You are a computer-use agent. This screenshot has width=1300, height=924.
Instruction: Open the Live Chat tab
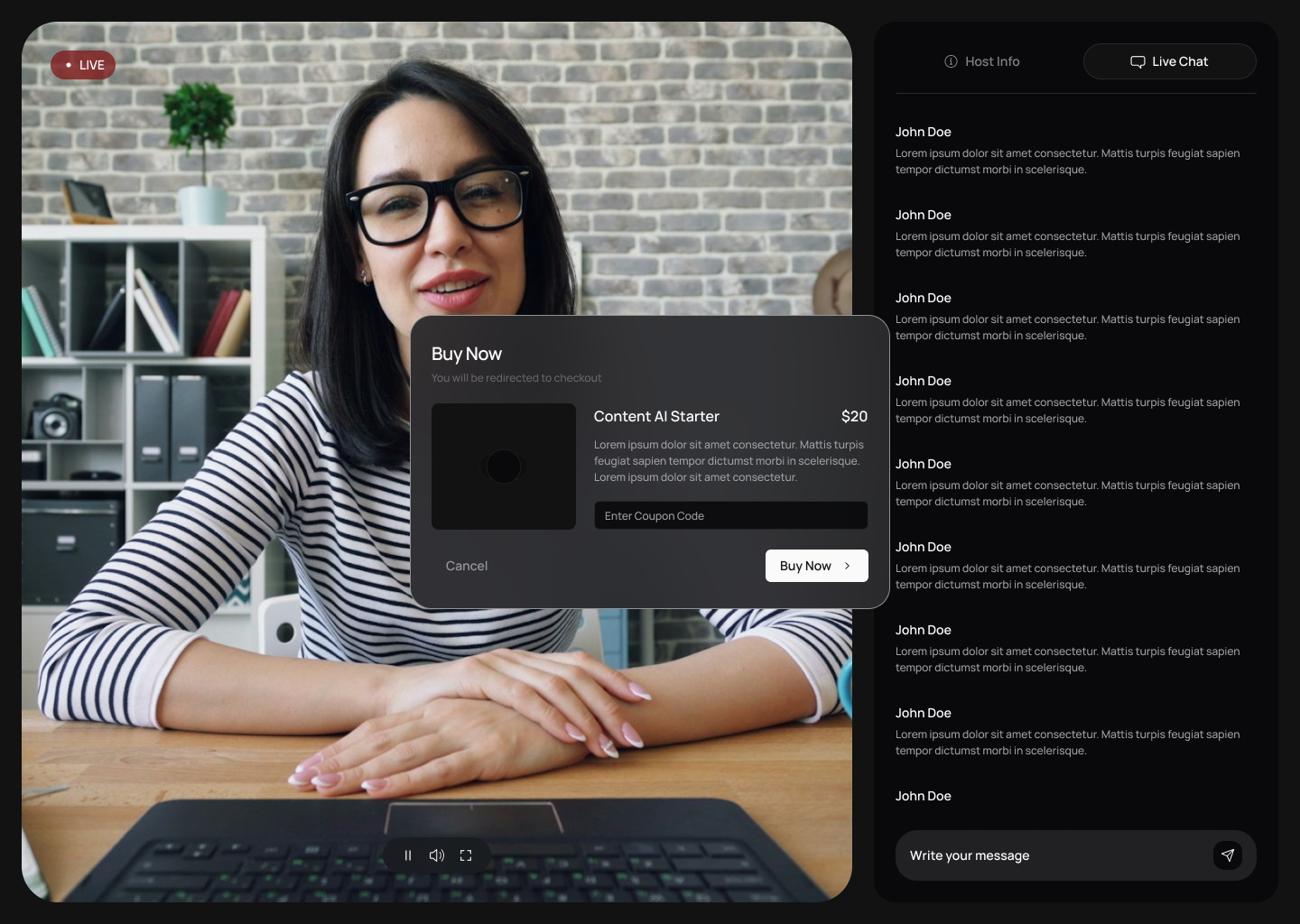1169,61
